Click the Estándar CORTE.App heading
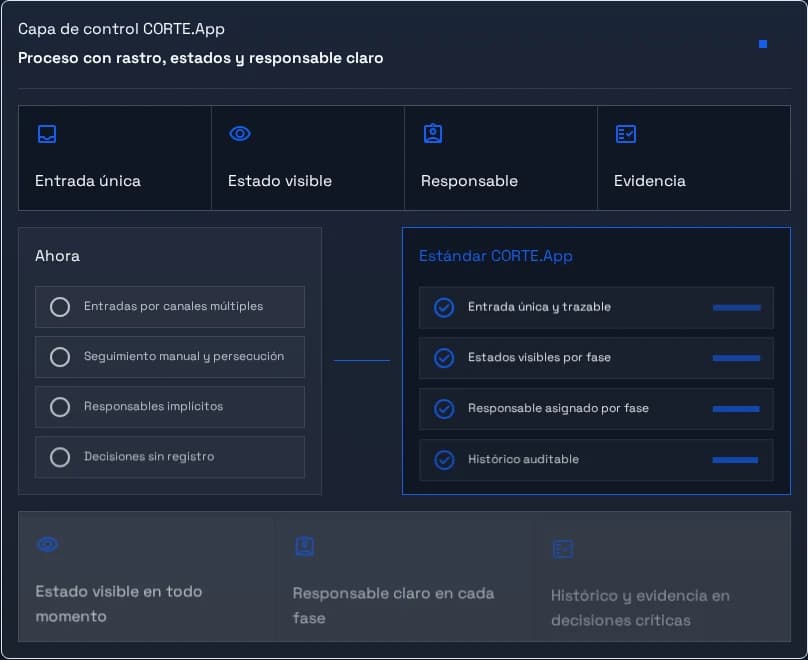The image size is (808, 660). coord(496,256)
